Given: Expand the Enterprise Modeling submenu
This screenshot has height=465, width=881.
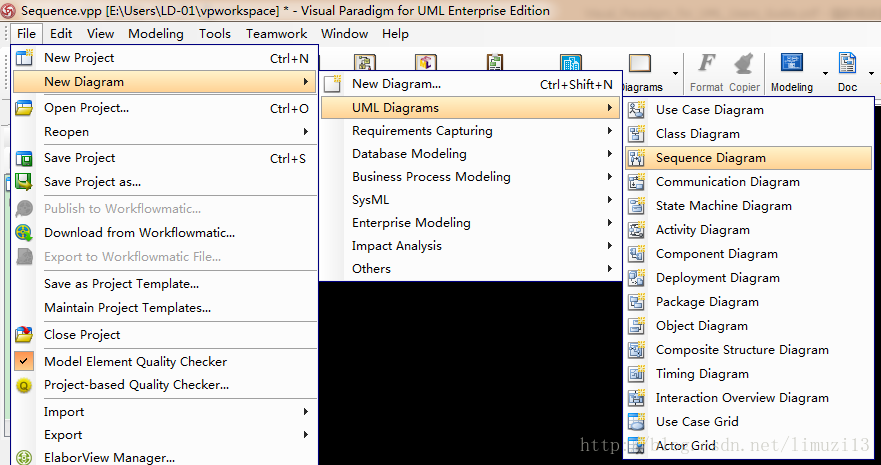Looking at the screenshot, I should [610, 223].
